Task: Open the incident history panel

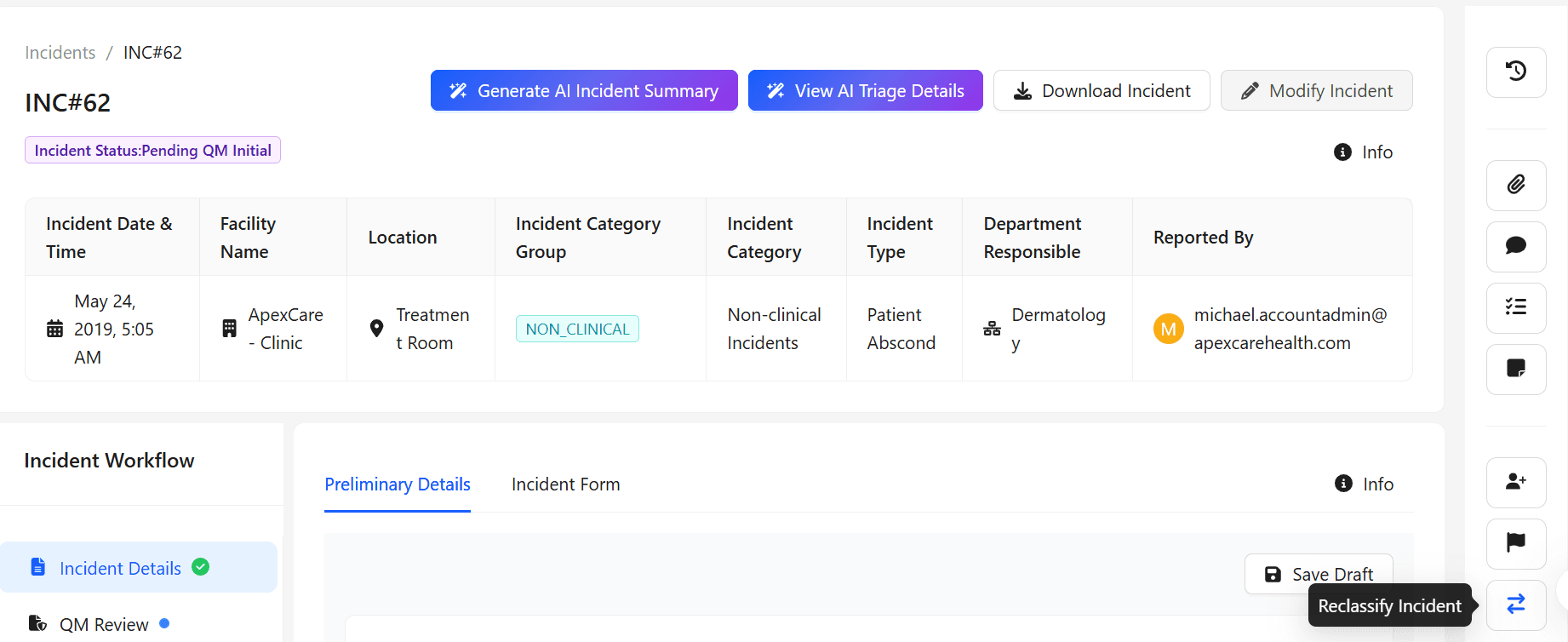Action: click(x=1516, y=72)
